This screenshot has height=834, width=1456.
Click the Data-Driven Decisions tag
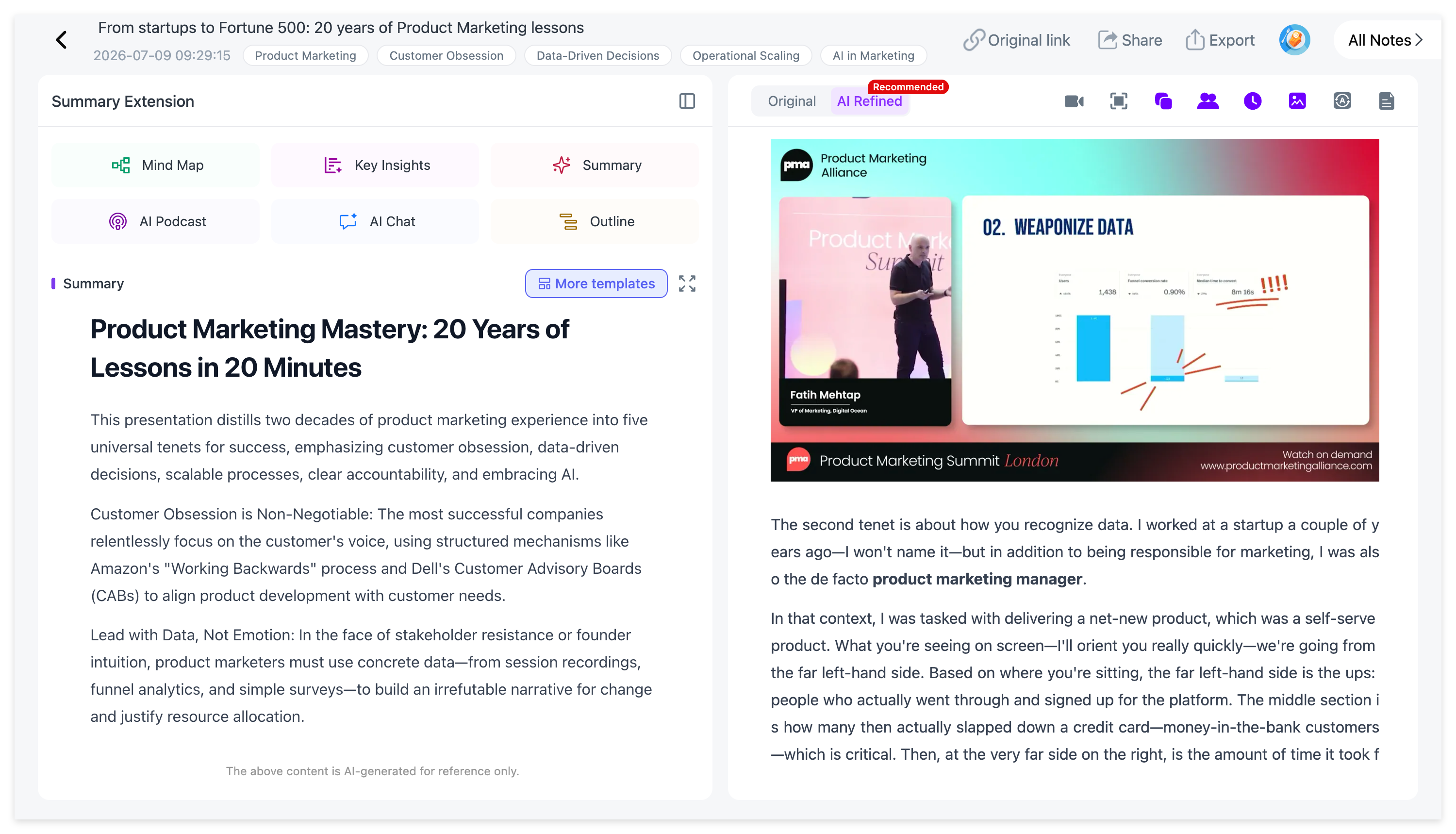(x=597, y=55)
